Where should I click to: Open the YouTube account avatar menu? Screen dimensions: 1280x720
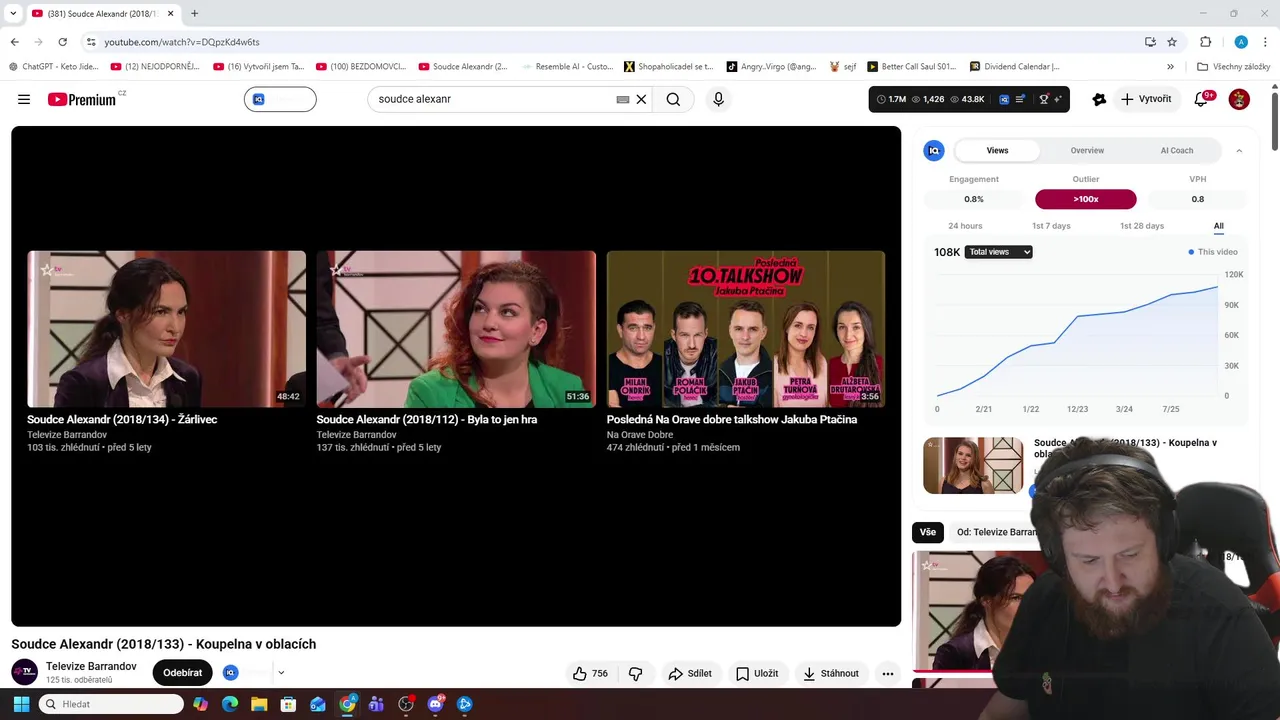1239,99
